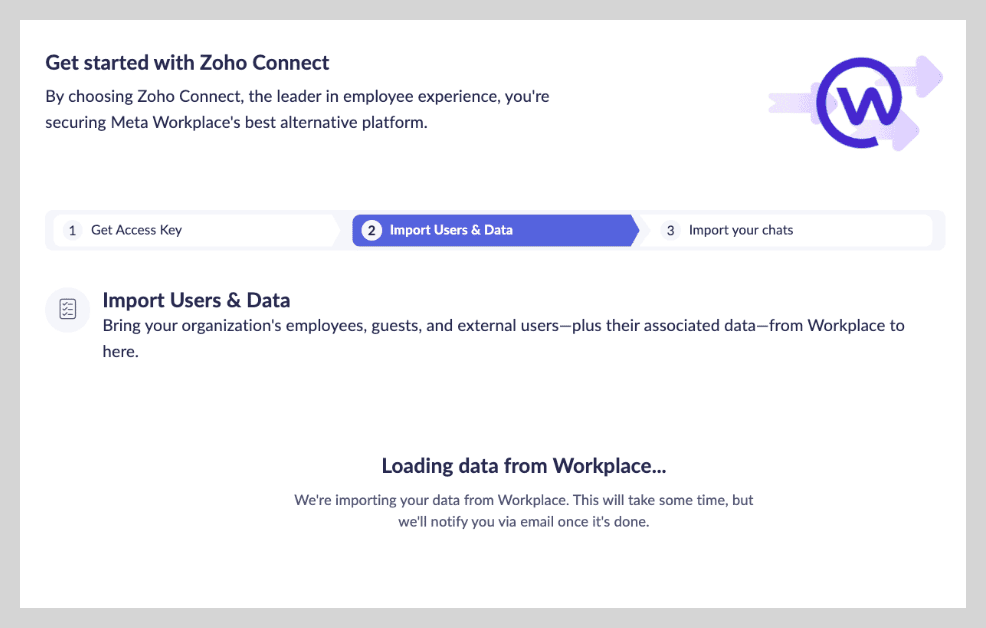Select the highlighted Import Users & Data step
Screen dimensions: 986x628
[x=451, y=230]
